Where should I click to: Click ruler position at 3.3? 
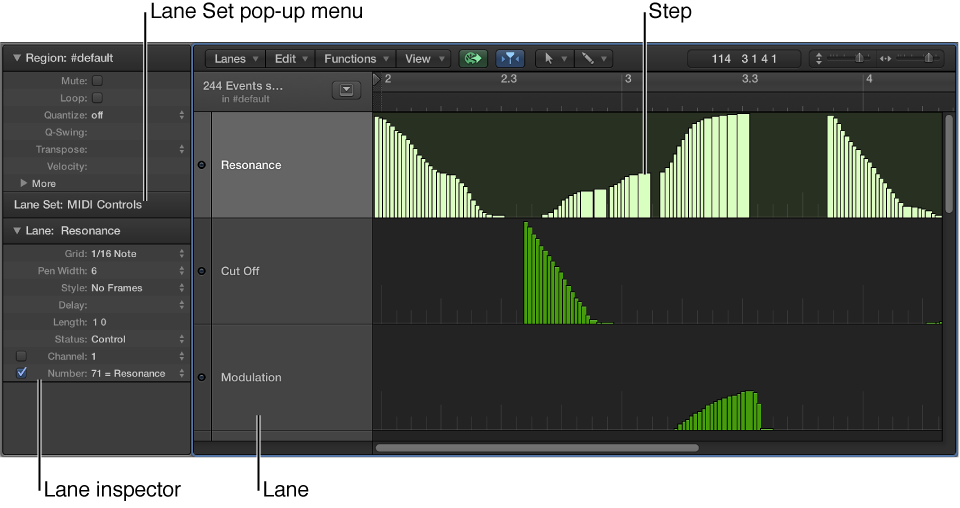pos(749,79)
